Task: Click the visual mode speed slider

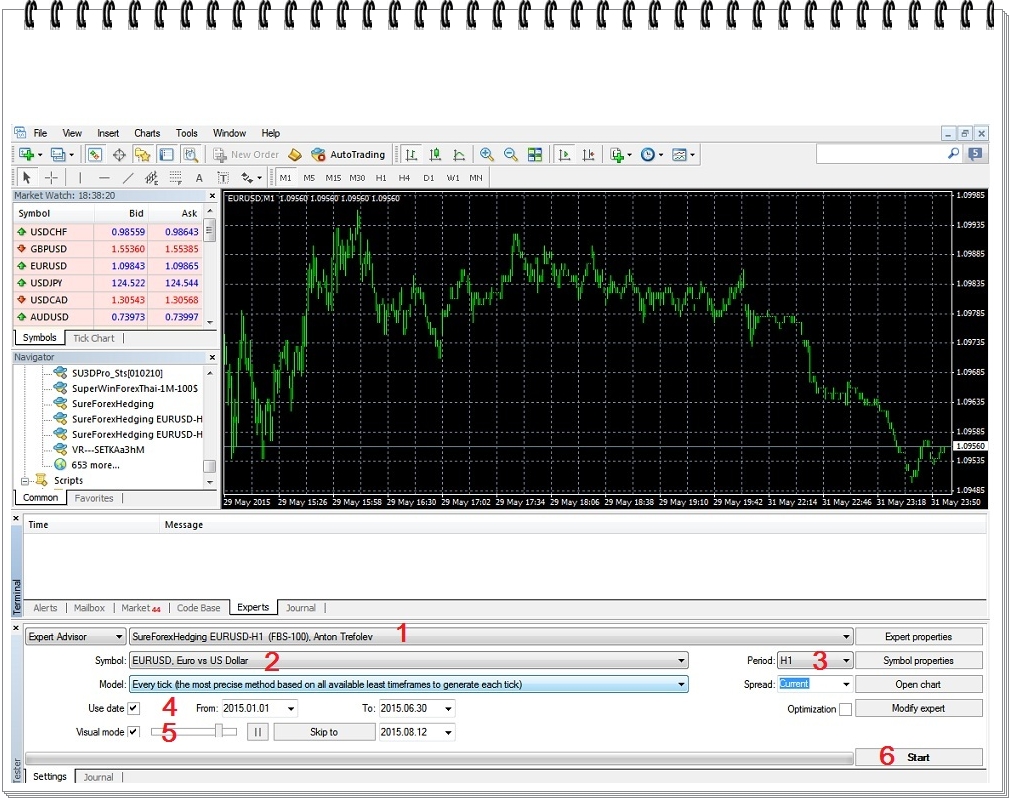Action: click(193, 732)
